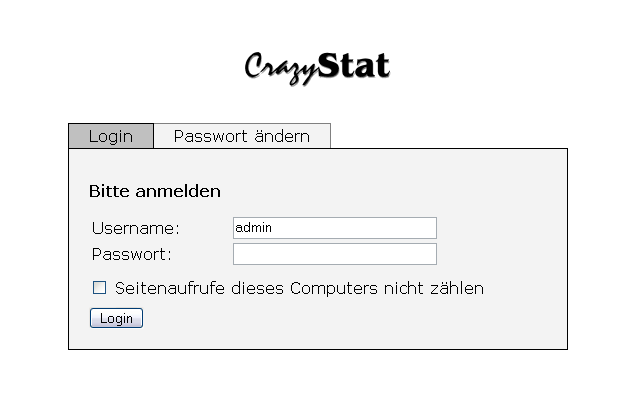The width and height of the screenshot is (625, 414).
Task: Focus the empty Passwort input field
Action: [x=335, y=254]
